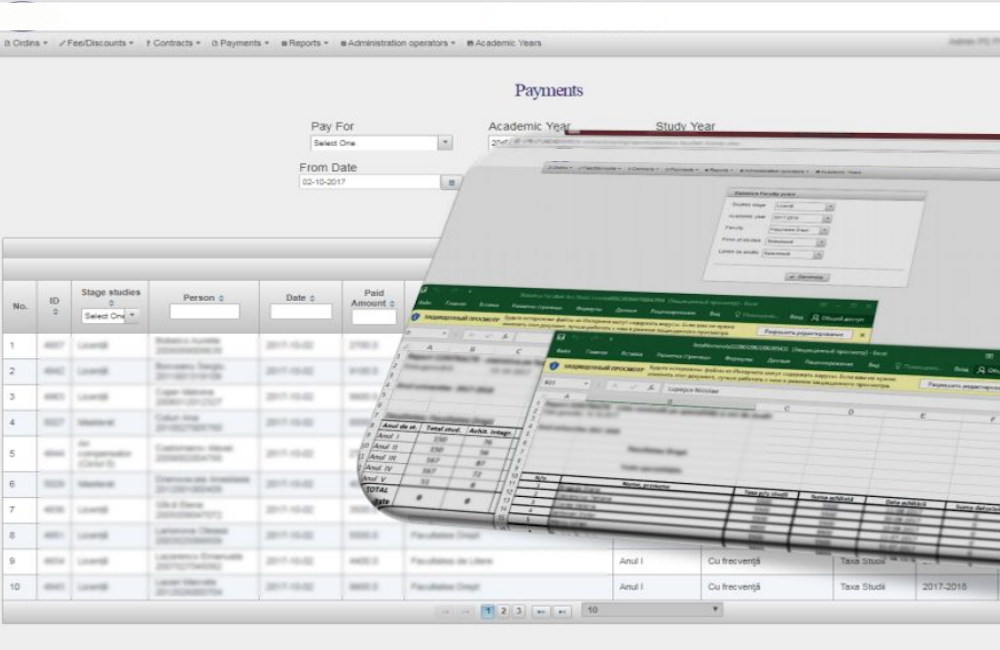Sort by the Stage studies column sort icon
The image size is (1000, 650).
pyautogui.click(x=111, y=303)
